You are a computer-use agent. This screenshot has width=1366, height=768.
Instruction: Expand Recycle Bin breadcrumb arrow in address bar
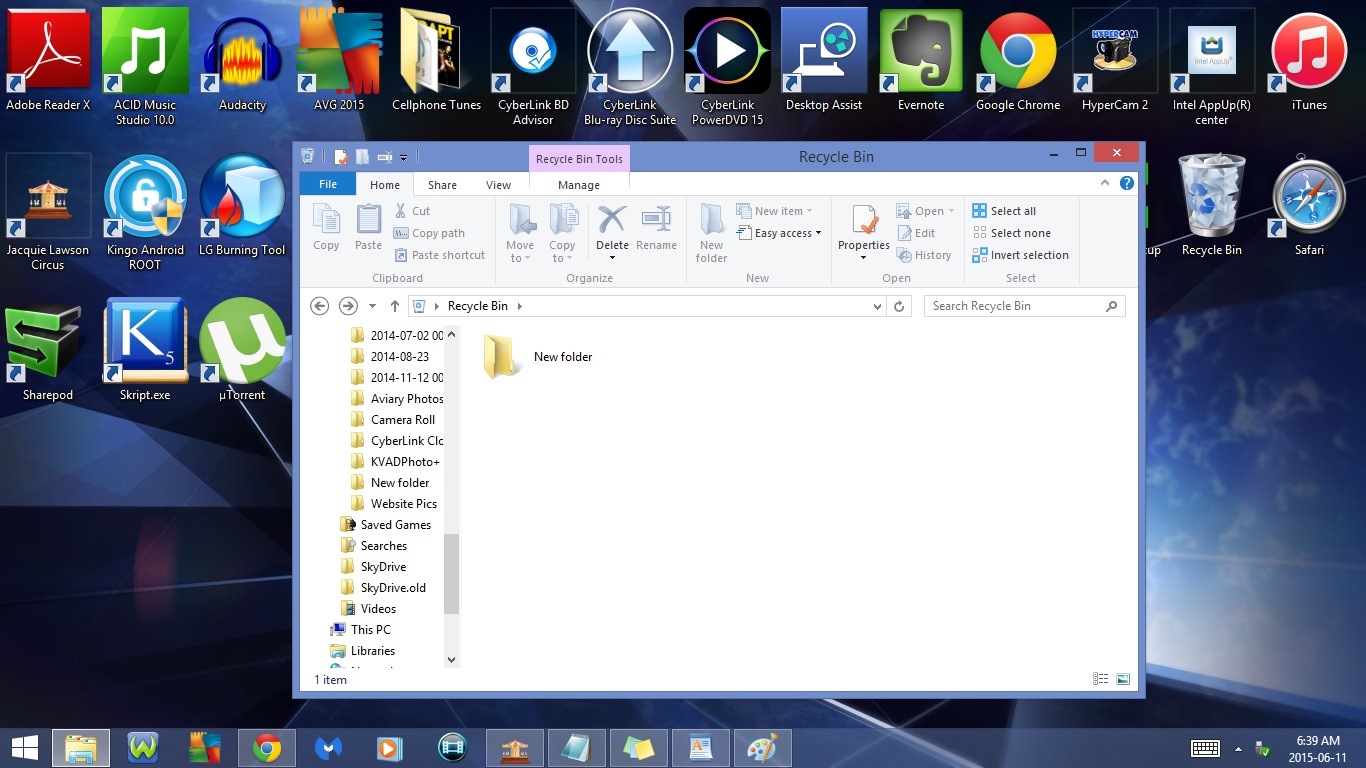click(519, 306)
